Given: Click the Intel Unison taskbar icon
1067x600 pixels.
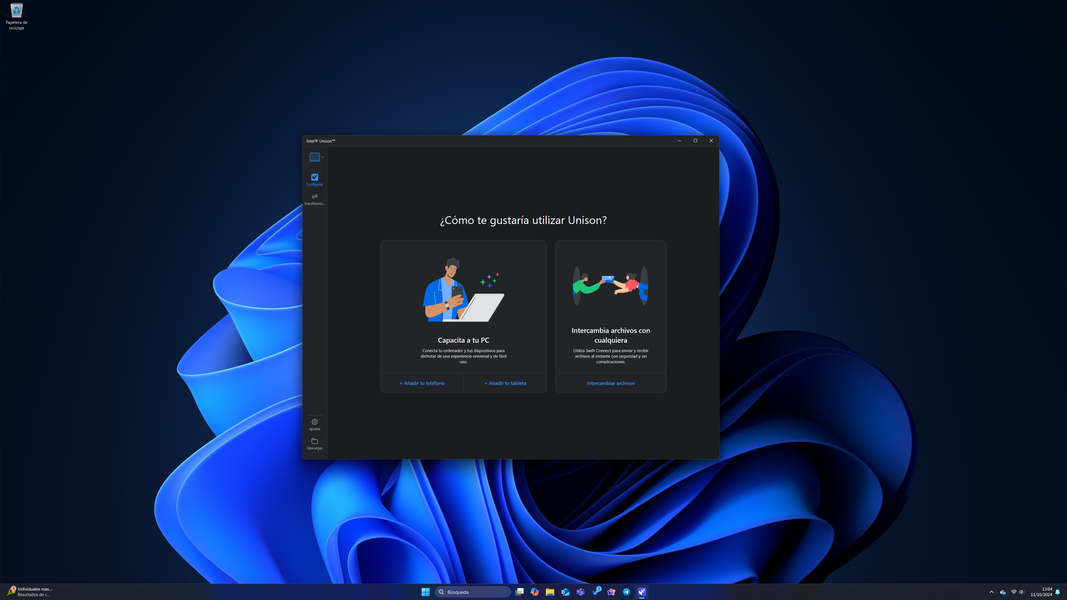Looking at the screenshot, I should pyautogui.click(x=642, y=592).
